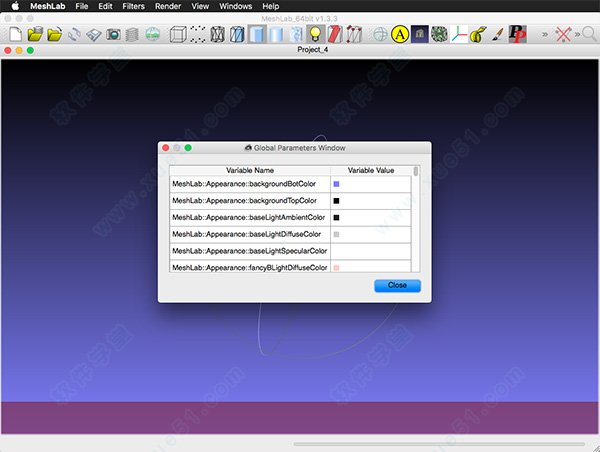Open the View menu
The height and width of the screenshot is (452, 600).
point(200,6)
